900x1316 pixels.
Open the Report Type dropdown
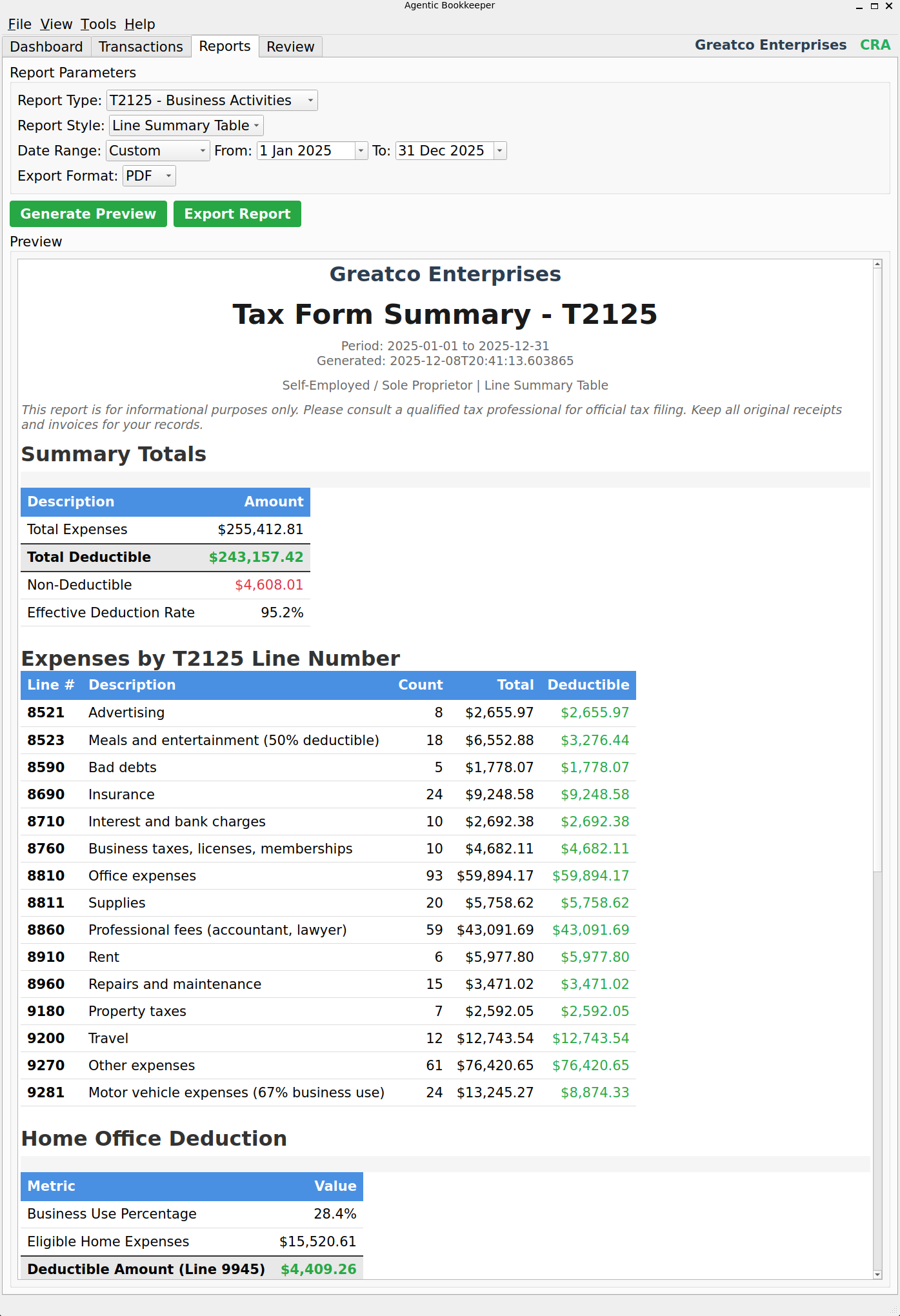coord(212,101)
